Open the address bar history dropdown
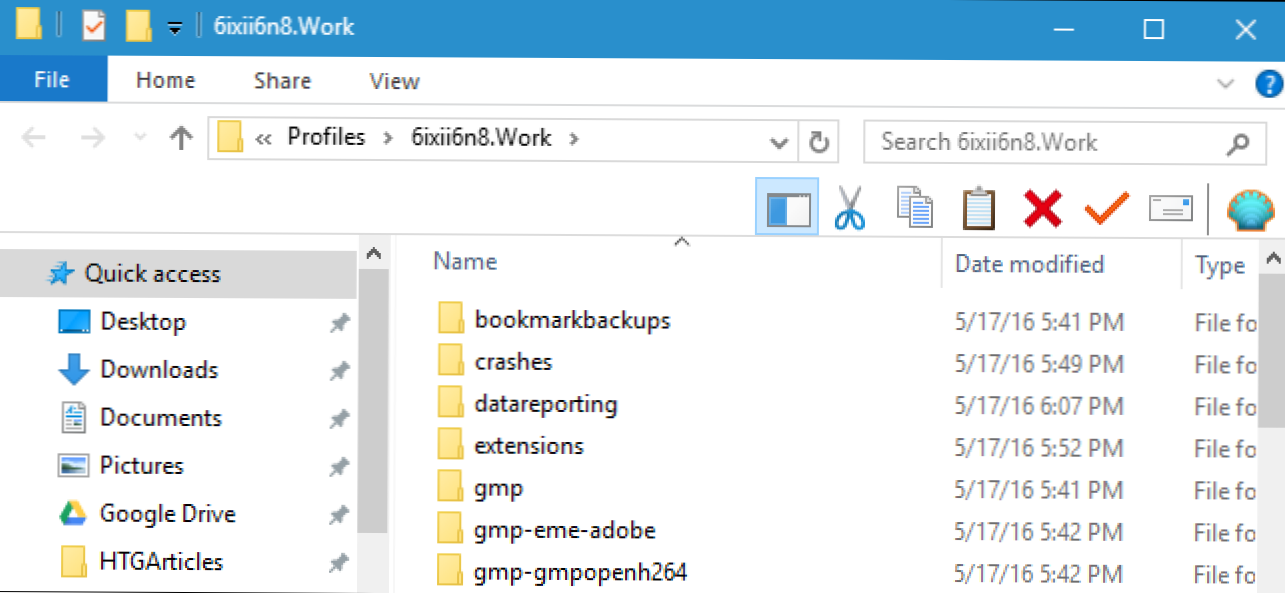1285x593 pixels. point(780,142)
